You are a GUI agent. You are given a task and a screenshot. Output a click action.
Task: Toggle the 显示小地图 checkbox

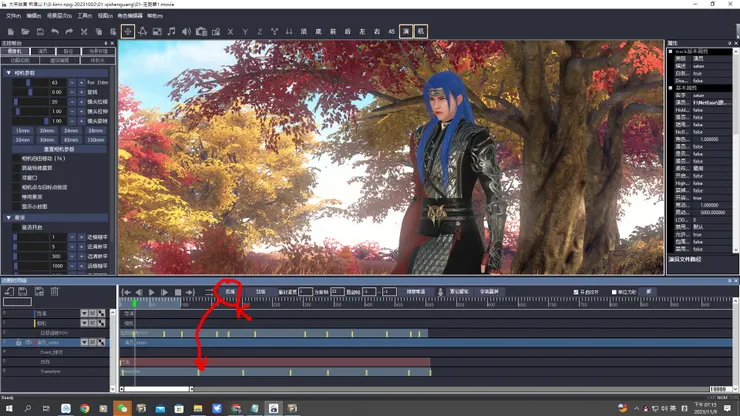(17, 206)
